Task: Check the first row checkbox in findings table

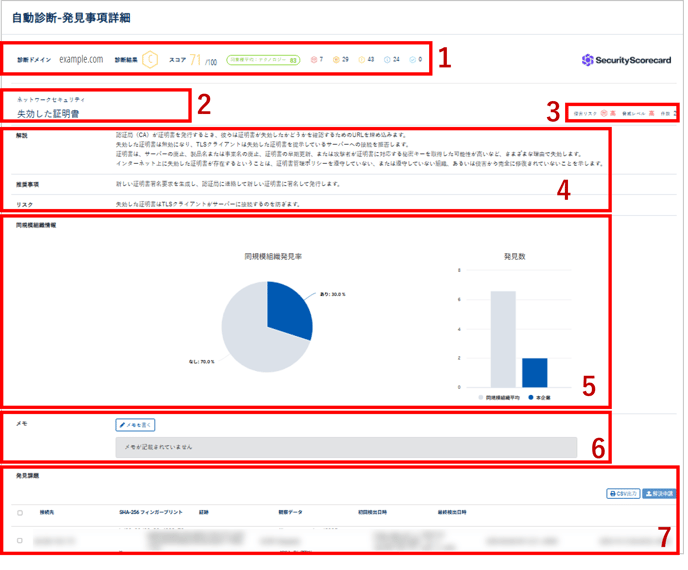Action: pos(19,540)
